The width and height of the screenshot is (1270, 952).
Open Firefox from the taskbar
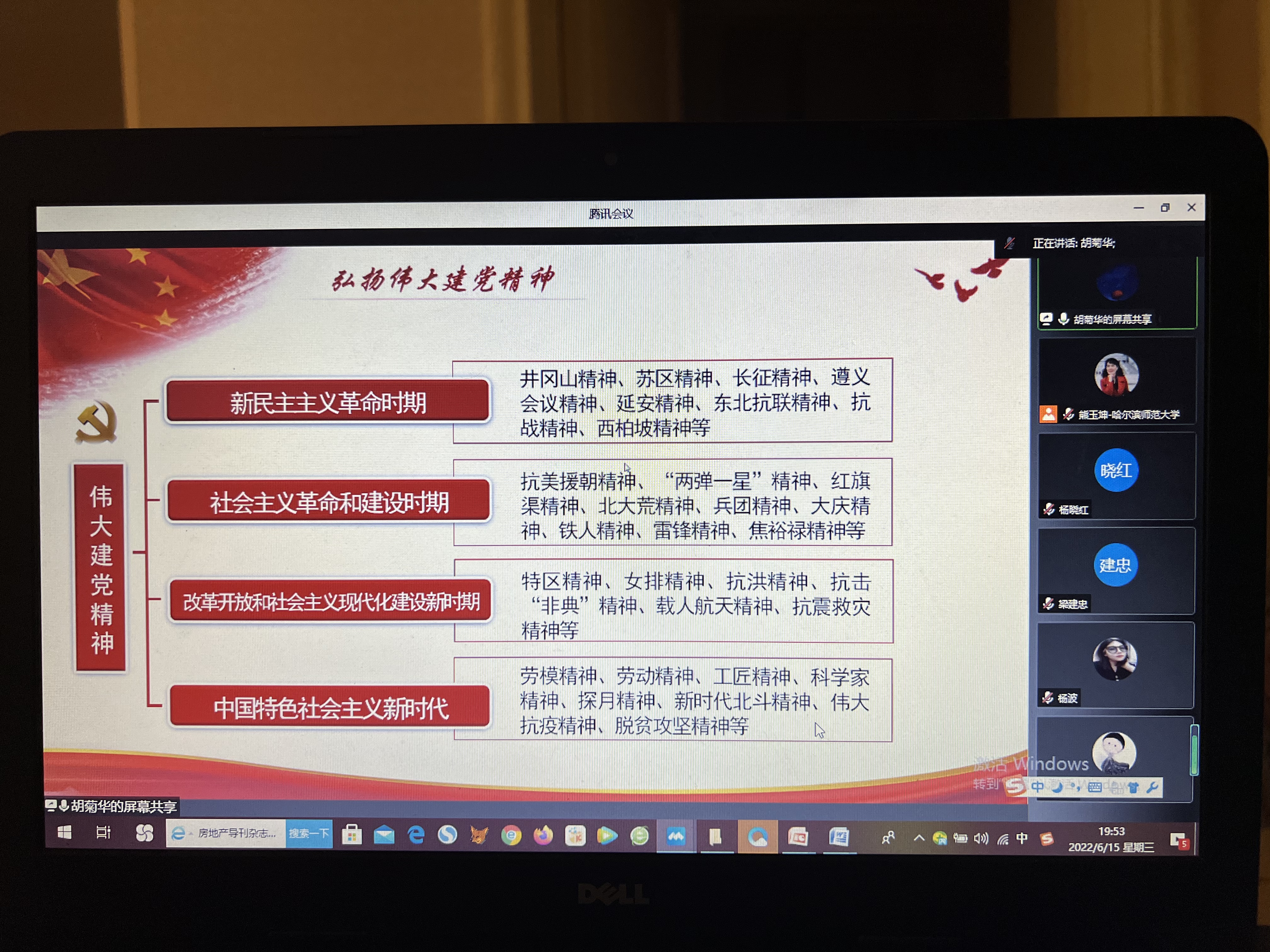tap(543, 836)
